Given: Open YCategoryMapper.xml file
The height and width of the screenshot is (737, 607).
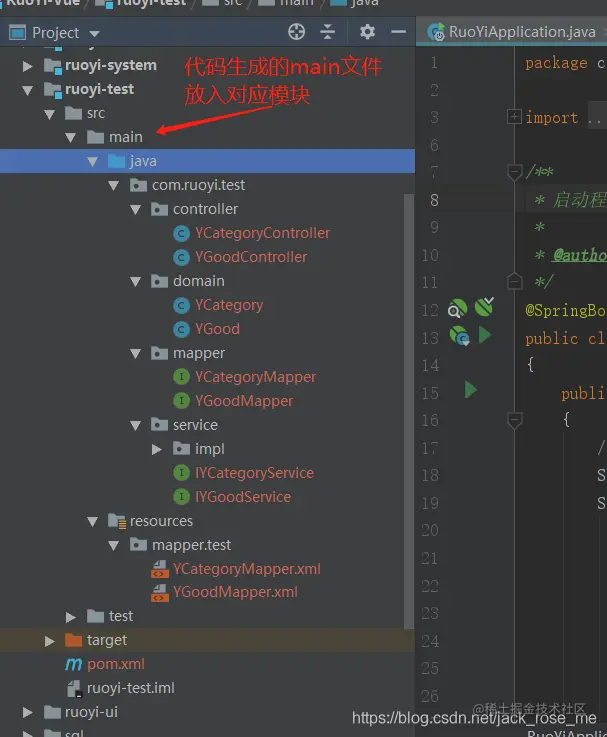Looking at the screenshot, I should 246,569.
